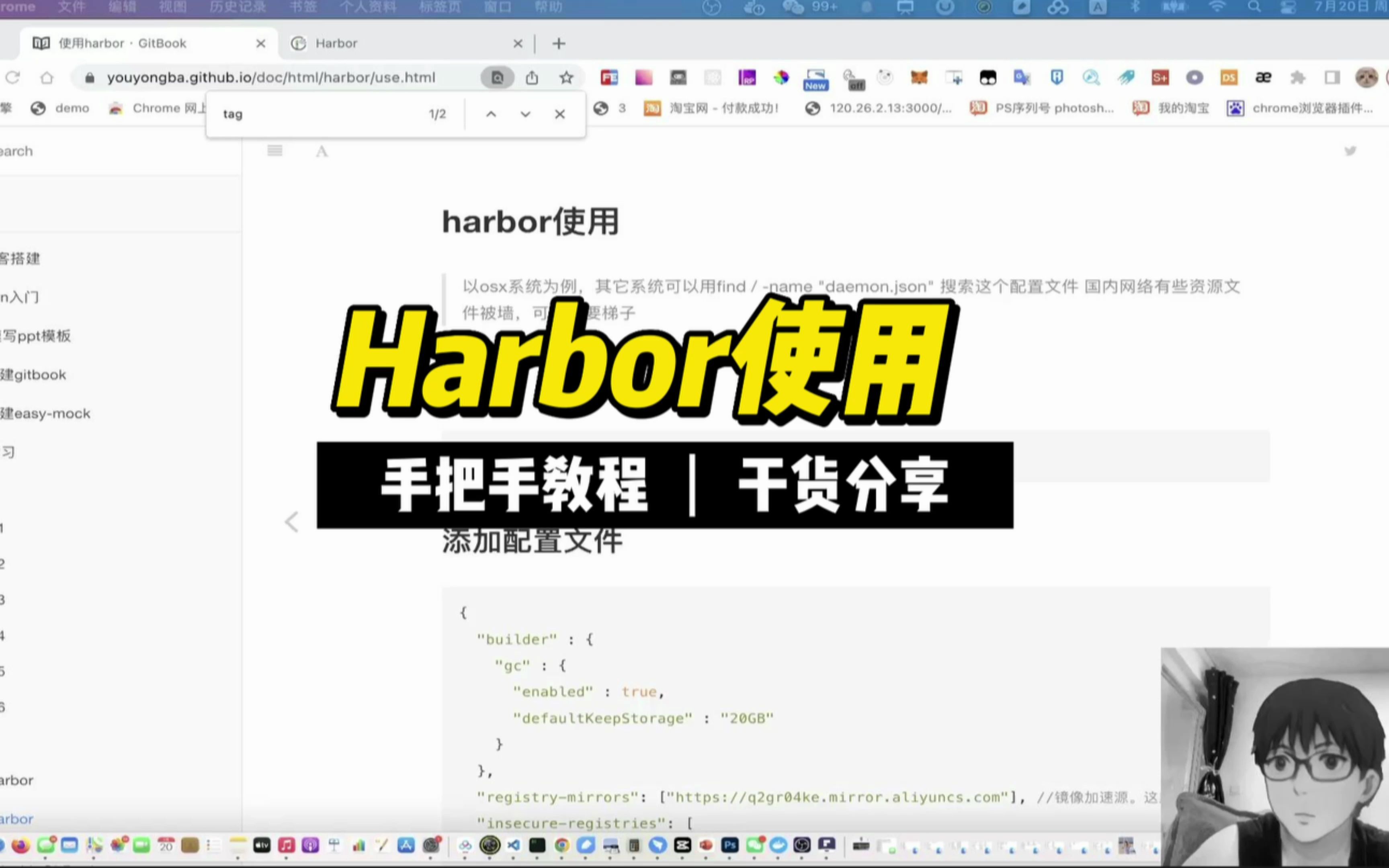This screenshot has height=868, width=1389.
Task: Reload the current page
Action: pyautogui.click(x=12, y=78)
